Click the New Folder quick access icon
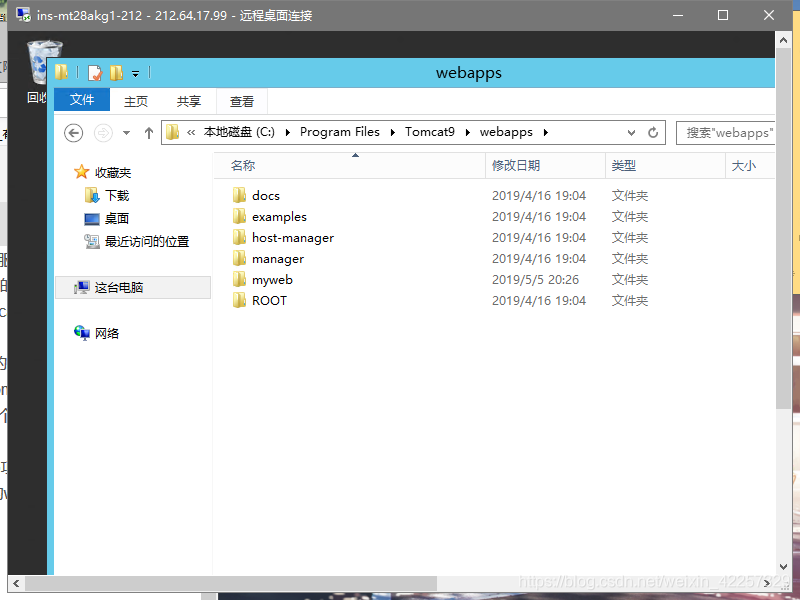This screenshot has height=600, width=800. 116,73
